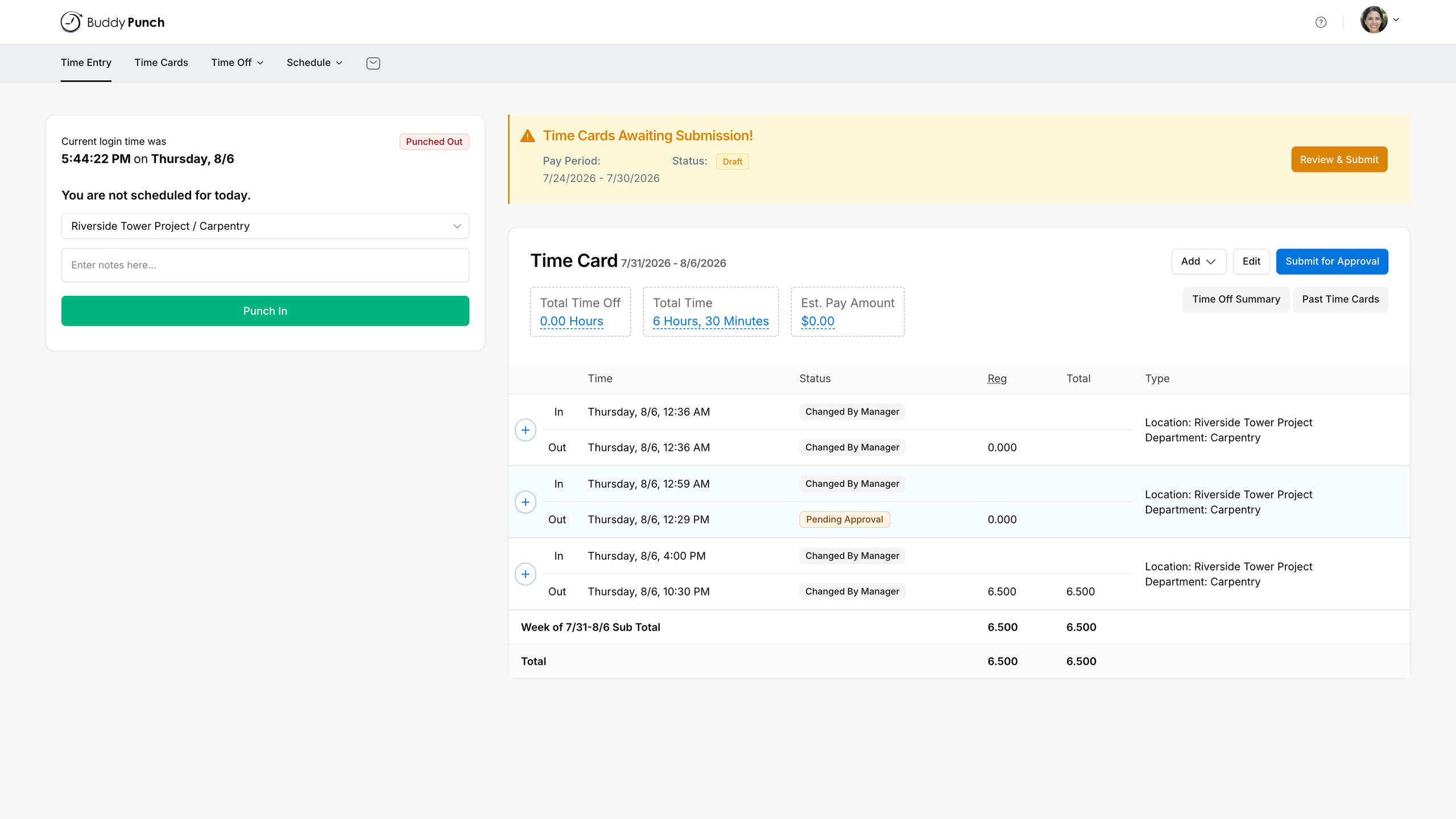
Task: Click the Draft status badge
Action: pos(732,162)
